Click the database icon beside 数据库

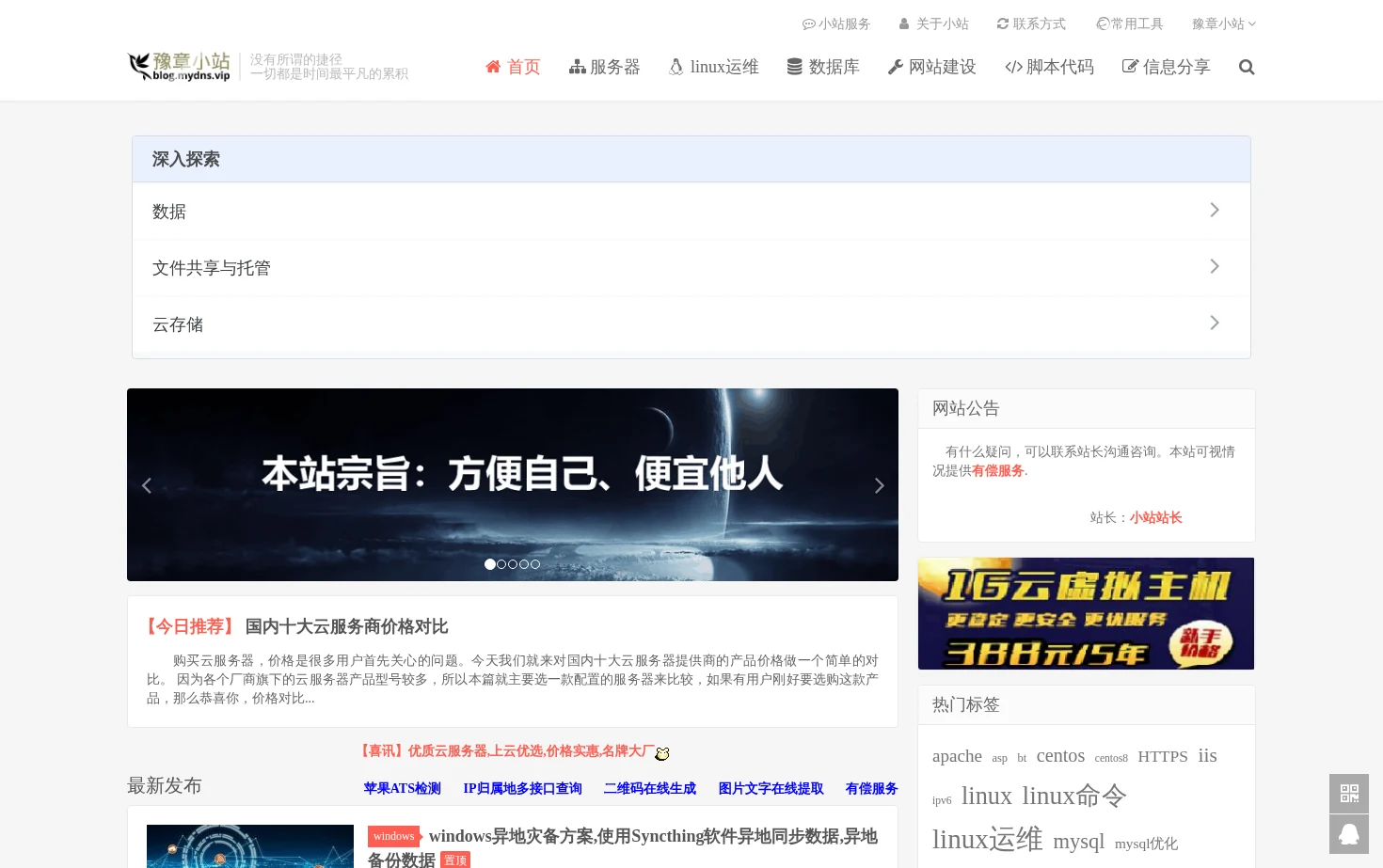[x=795, y=67]
